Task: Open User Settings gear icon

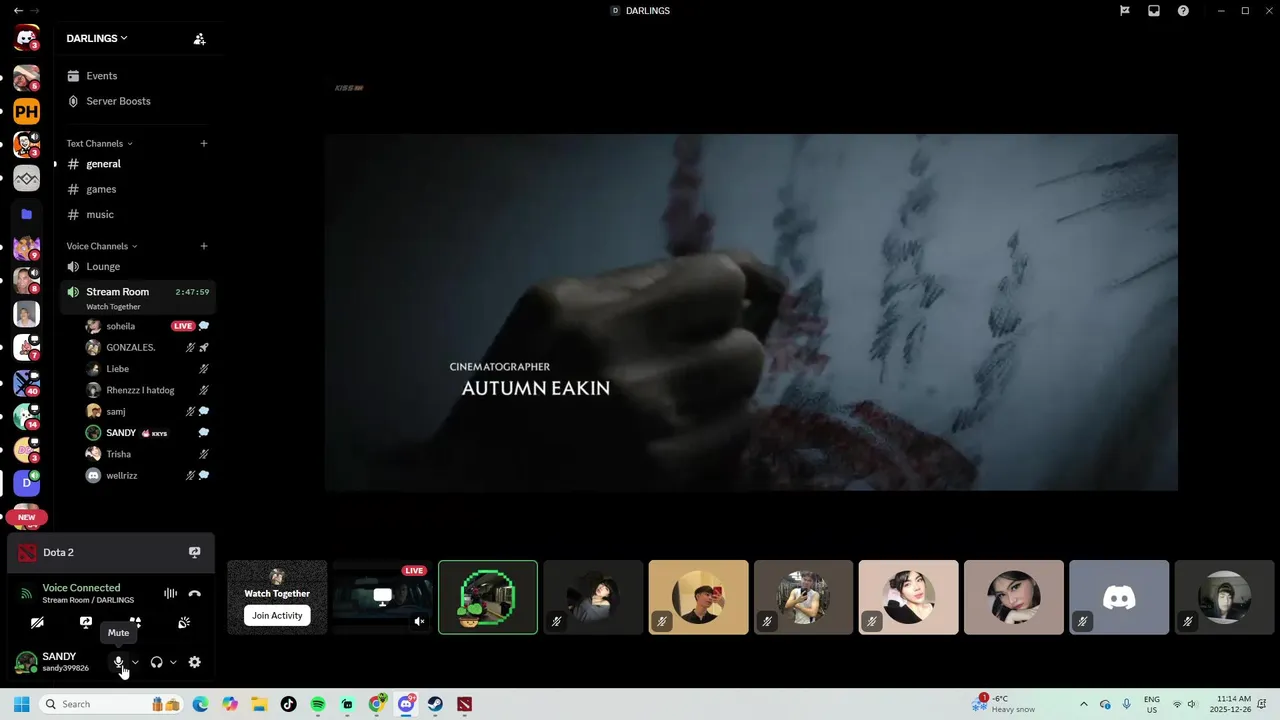Action: pyautogui.click(x=195, y=662)
